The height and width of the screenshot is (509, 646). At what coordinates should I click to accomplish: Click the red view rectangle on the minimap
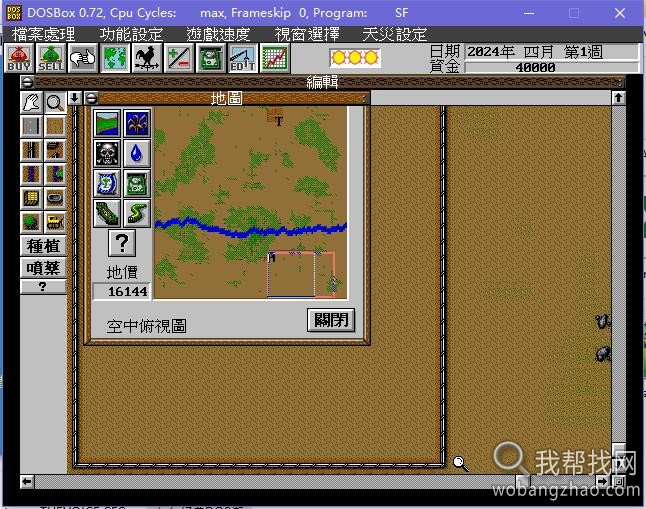[301, 274]
